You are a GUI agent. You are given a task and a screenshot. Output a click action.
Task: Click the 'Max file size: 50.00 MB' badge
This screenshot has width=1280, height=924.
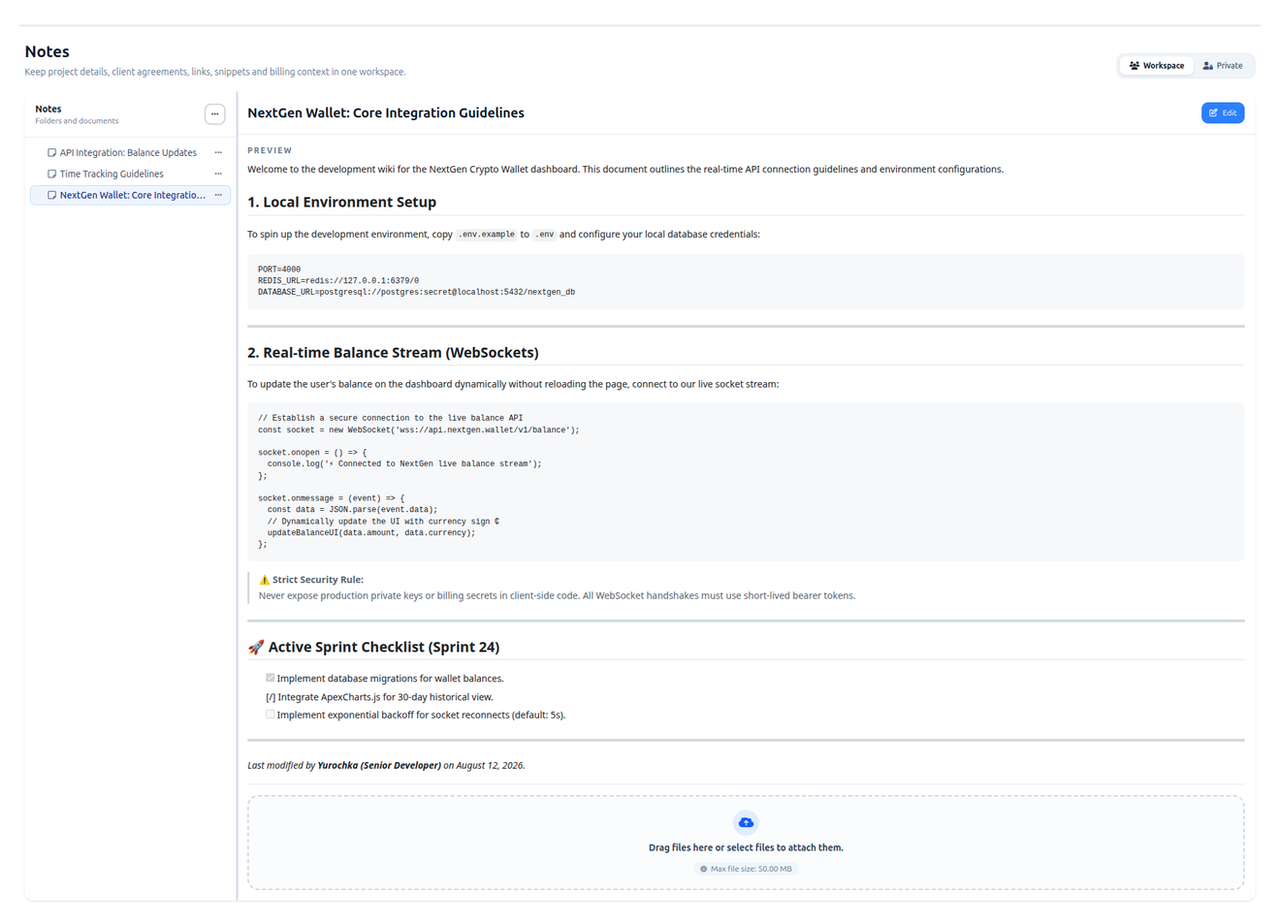pos(746,869)
